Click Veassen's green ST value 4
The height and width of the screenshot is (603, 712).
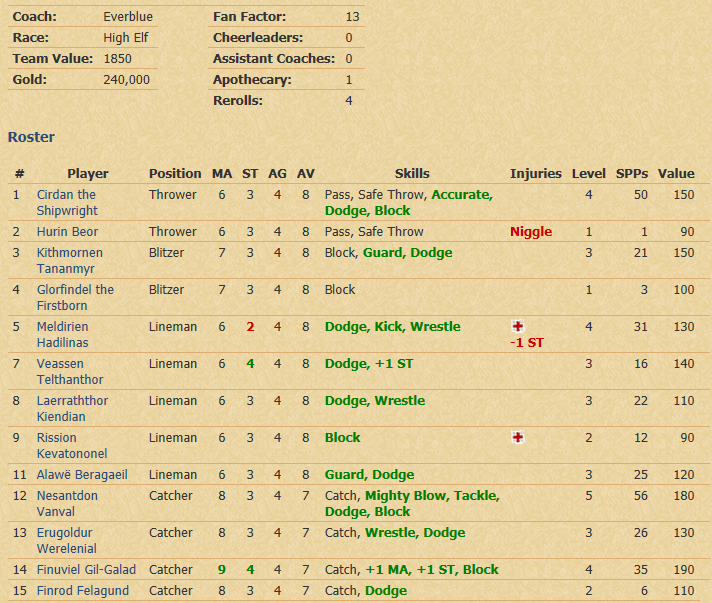(250, 364)
